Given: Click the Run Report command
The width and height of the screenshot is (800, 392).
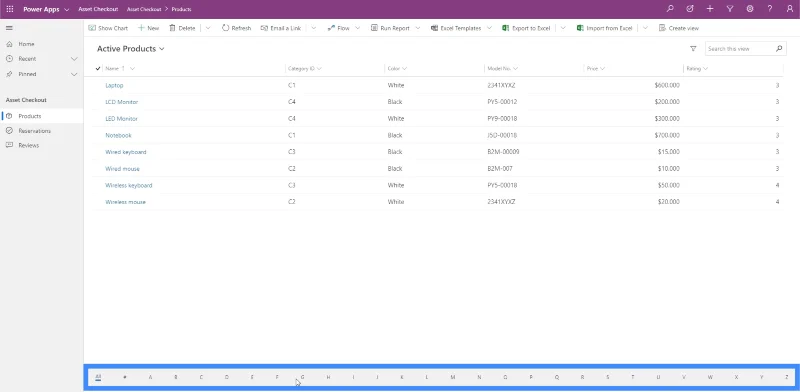Looking at the screenshot, I should (390, 28).
